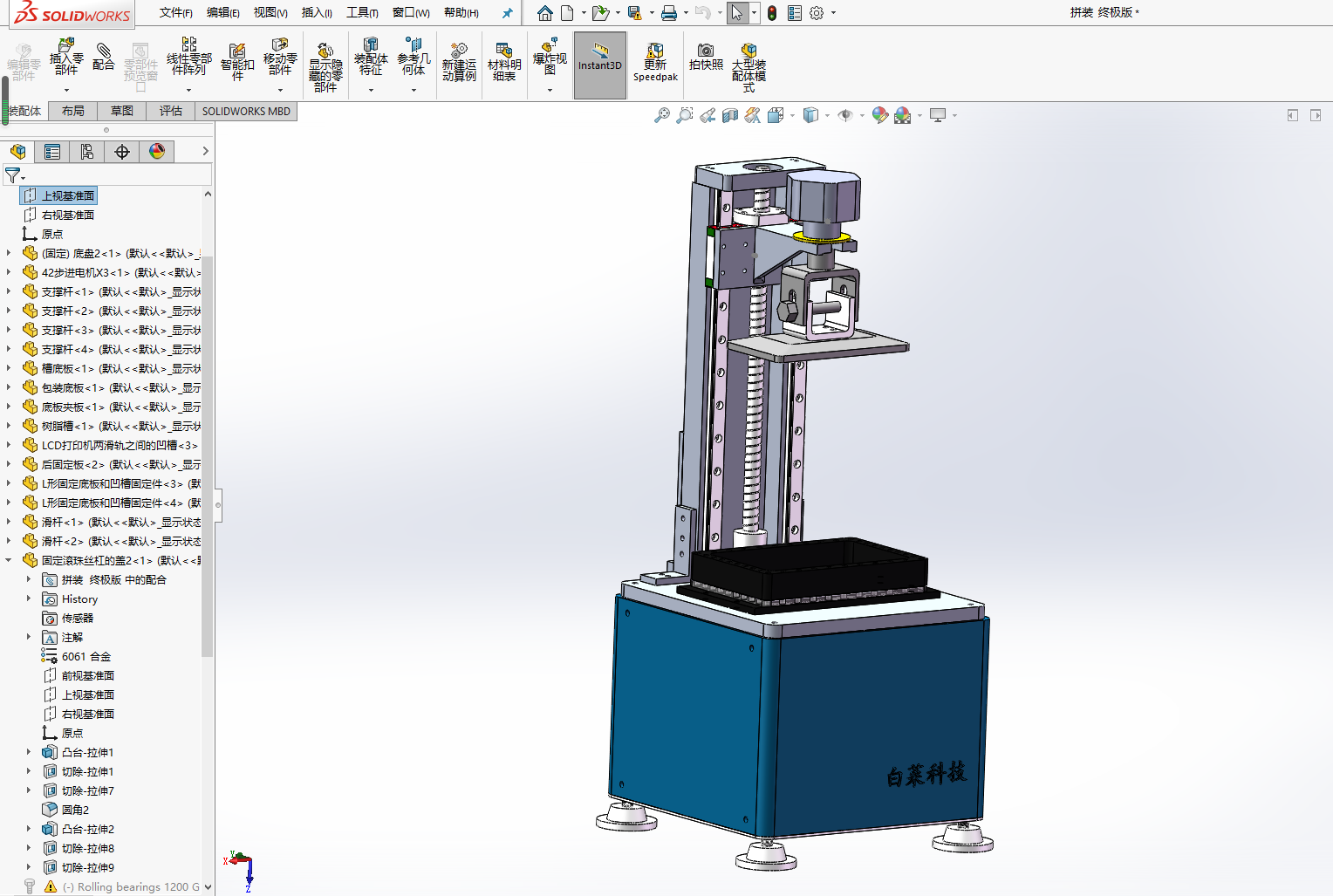Viewport: 1333px width, 896px height.
Task: Switch to the SOLIDWORKS MBD tab
Action: tap(246, 111)
